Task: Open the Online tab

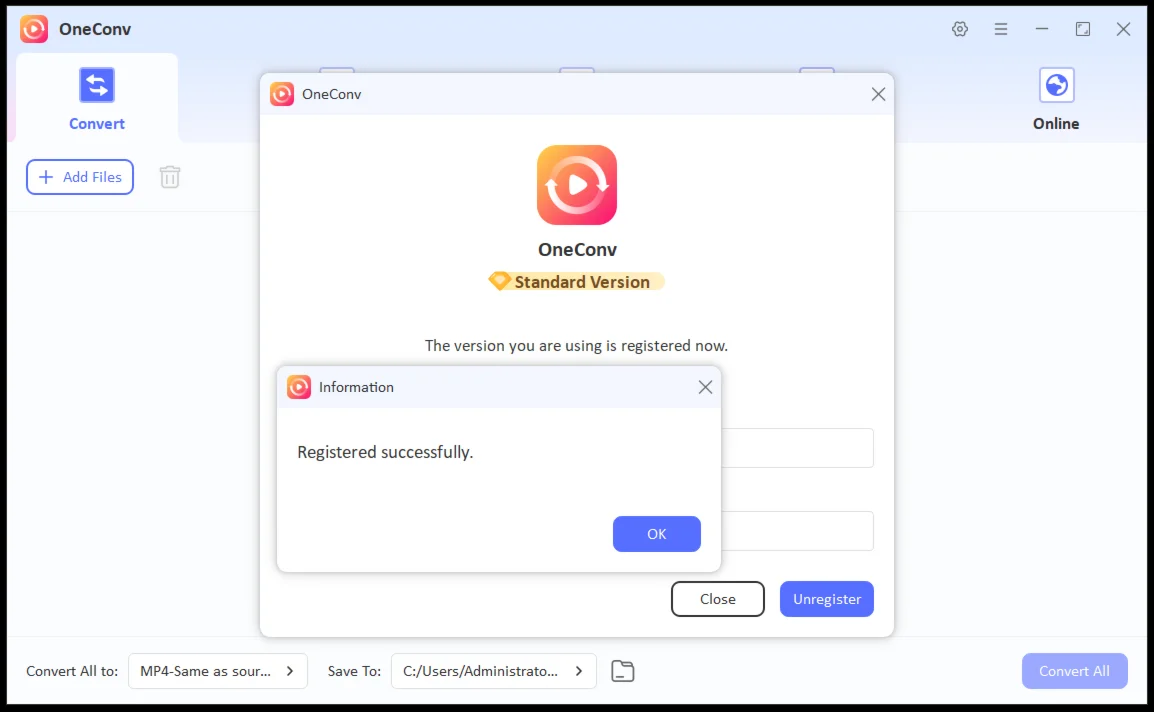Action: (1055, 99)
